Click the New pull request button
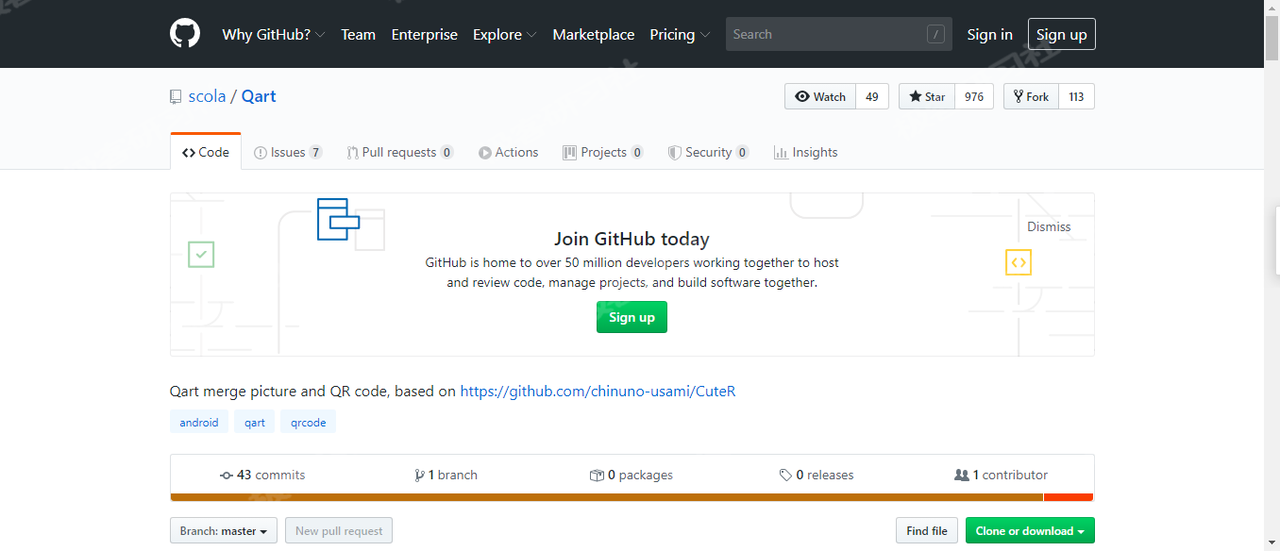The width and height of the screenshot is (1280, 551). tap(339, 531)
